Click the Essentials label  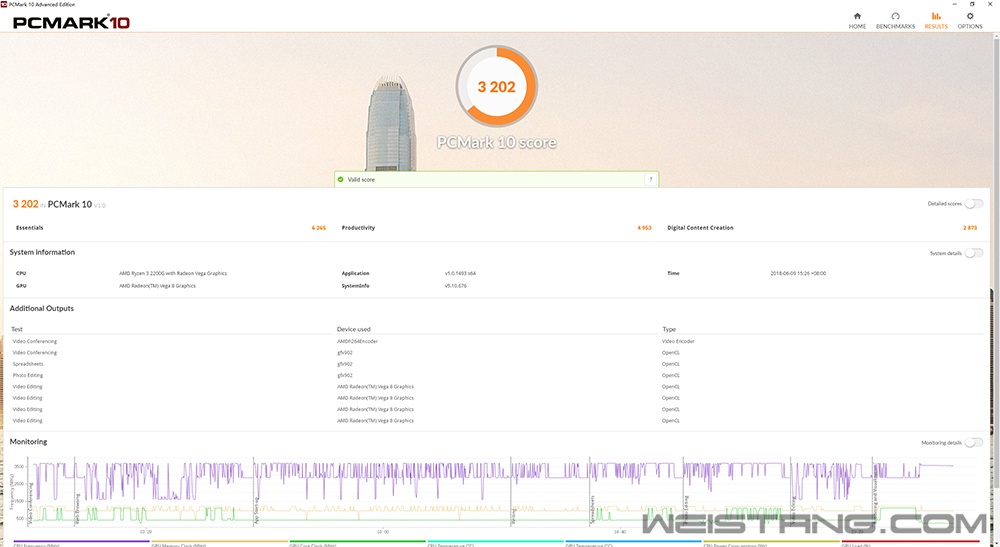coord(29,228)
